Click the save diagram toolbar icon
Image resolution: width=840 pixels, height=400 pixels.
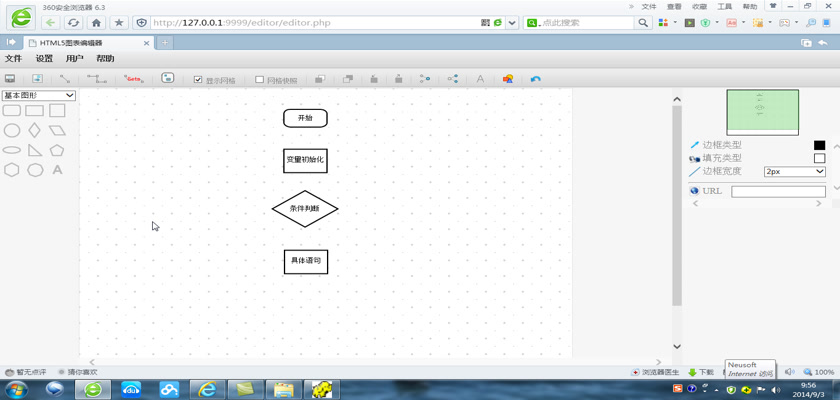click(10, 79)
